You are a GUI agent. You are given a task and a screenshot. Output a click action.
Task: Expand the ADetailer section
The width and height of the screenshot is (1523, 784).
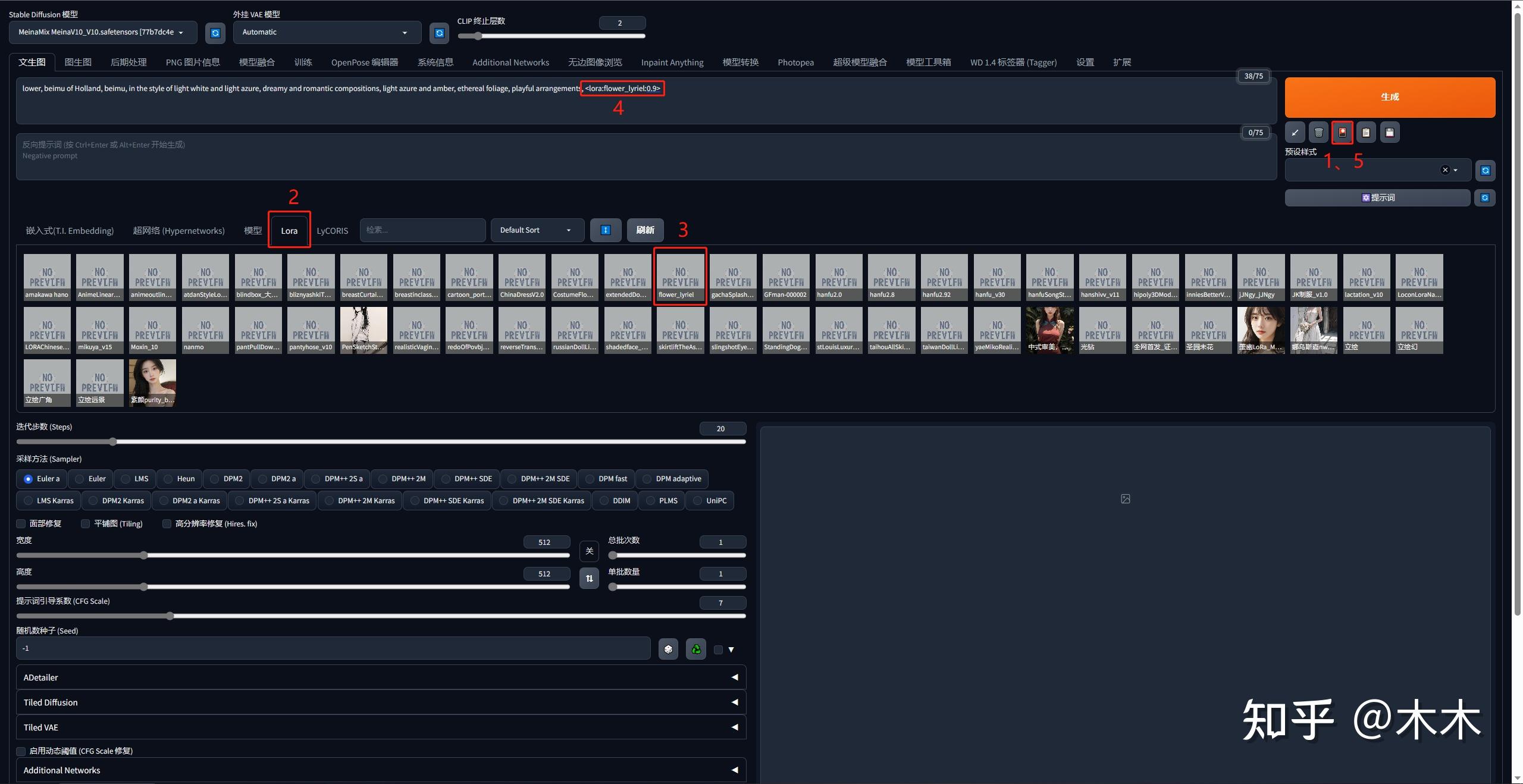(381, 678)
